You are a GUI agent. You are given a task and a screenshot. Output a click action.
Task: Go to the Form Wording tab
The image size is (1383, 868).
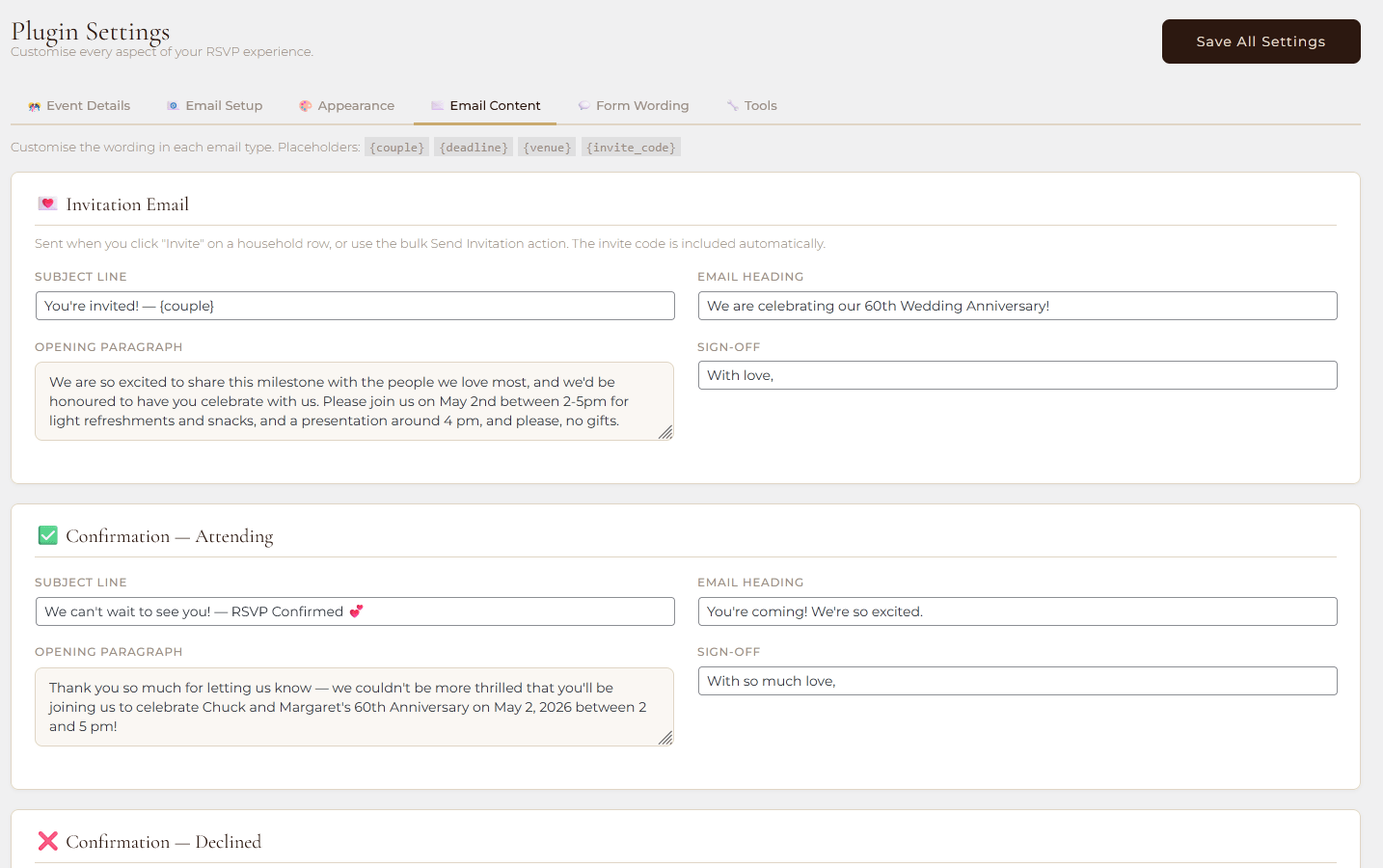[633, 106]
